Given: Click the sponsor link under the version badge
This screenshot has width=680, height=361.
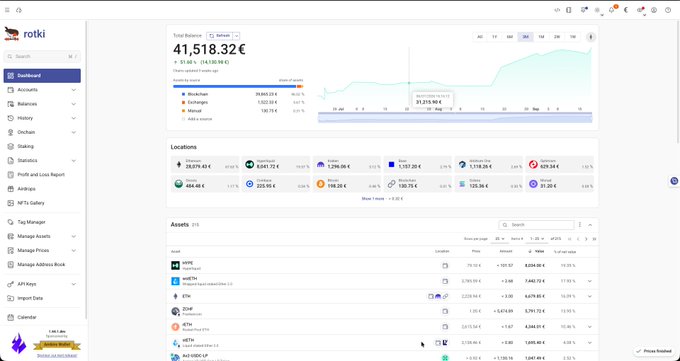Looking at the screenshot, I should [x=57, y=355].
